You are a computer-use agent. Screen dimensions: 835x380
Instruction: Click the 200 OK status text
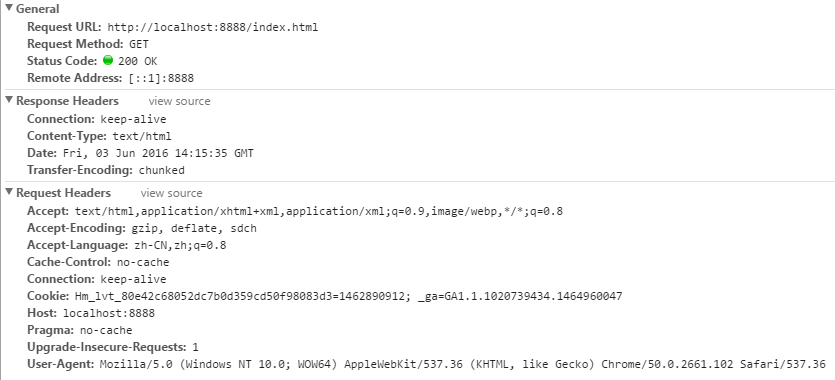[137, 61]
